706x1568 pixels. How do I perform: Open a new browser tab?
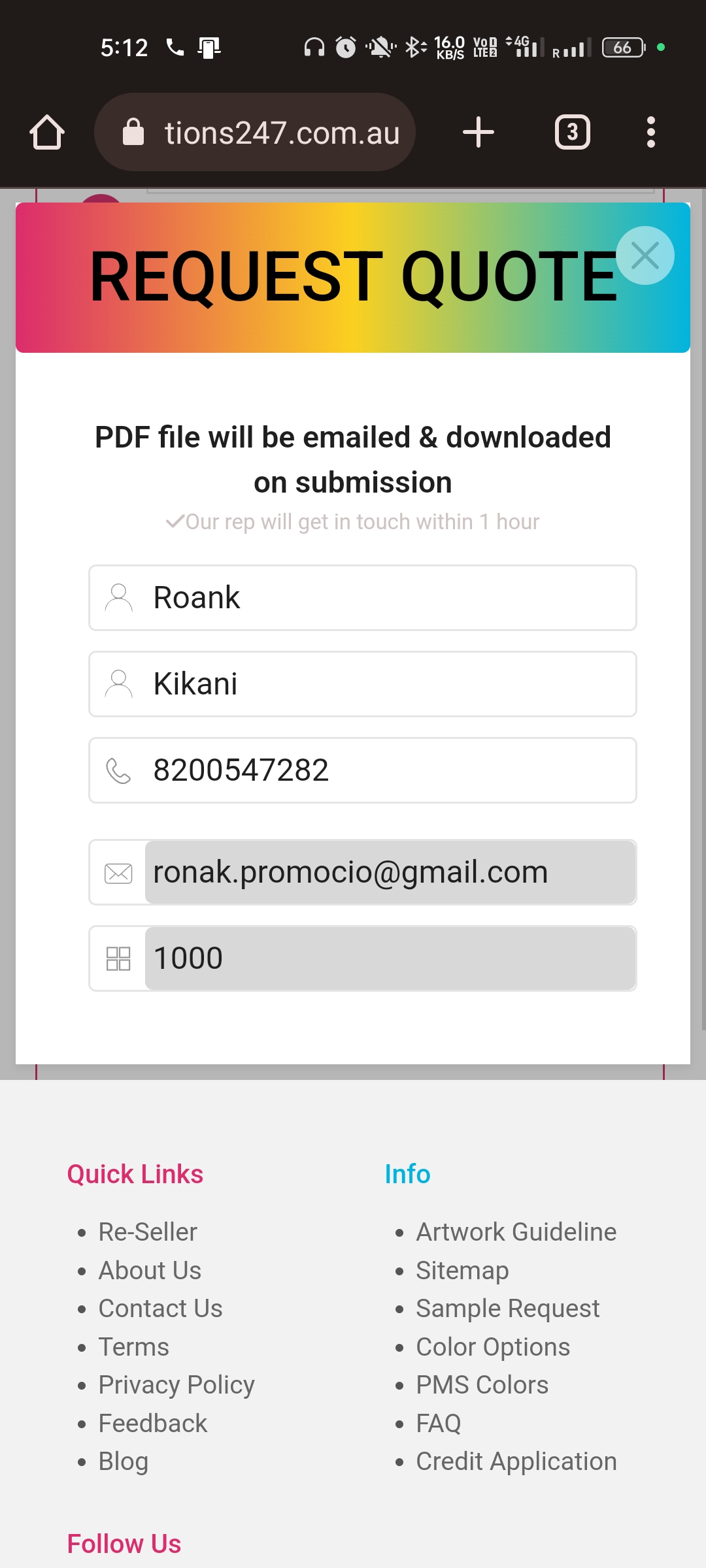(478, 133)
